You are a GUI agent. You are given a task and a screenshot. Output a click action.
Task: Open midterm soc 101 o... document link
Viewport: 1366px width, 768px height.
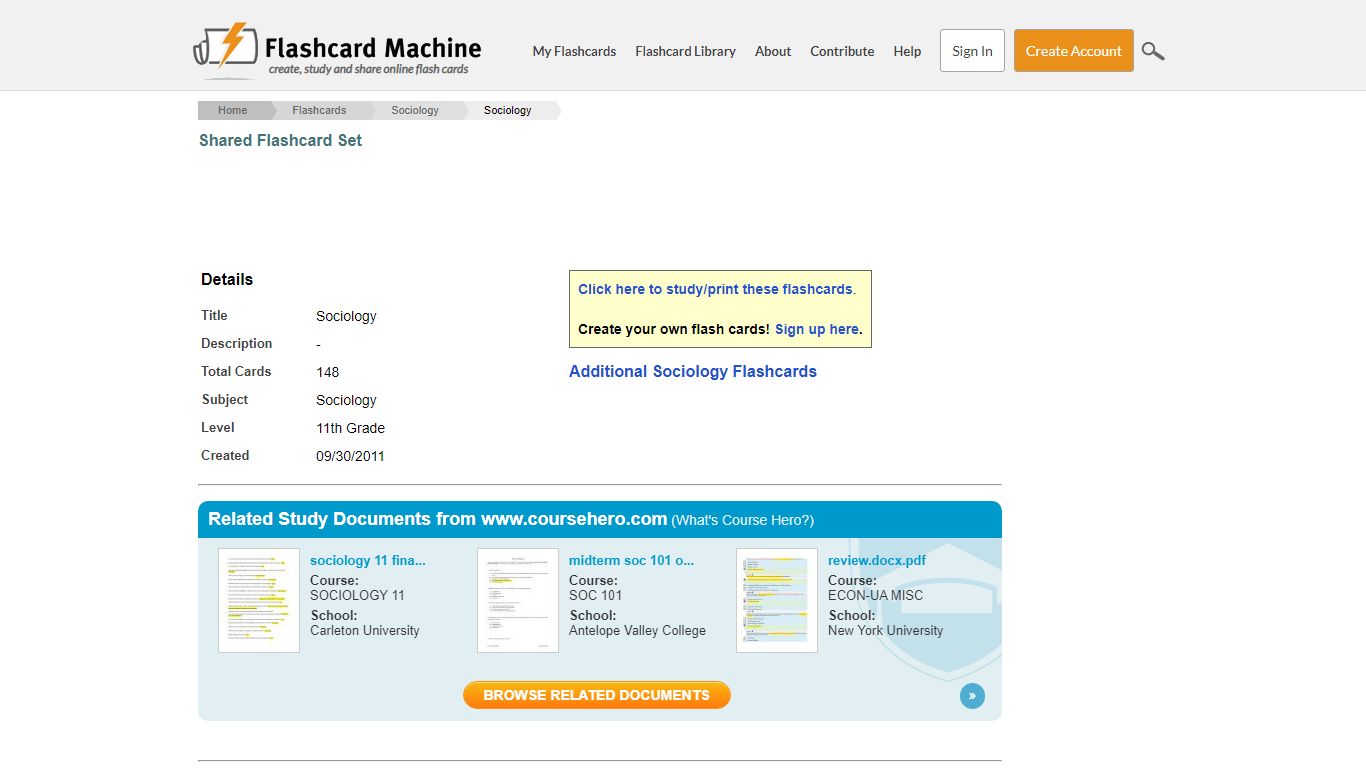pos(631,560)
